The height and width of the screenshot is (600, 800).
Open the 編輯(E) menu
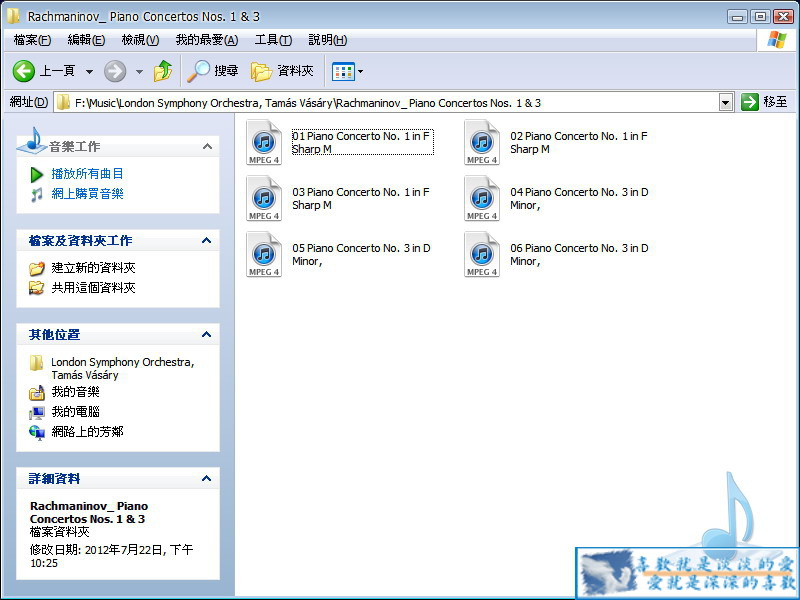(86, 40)
